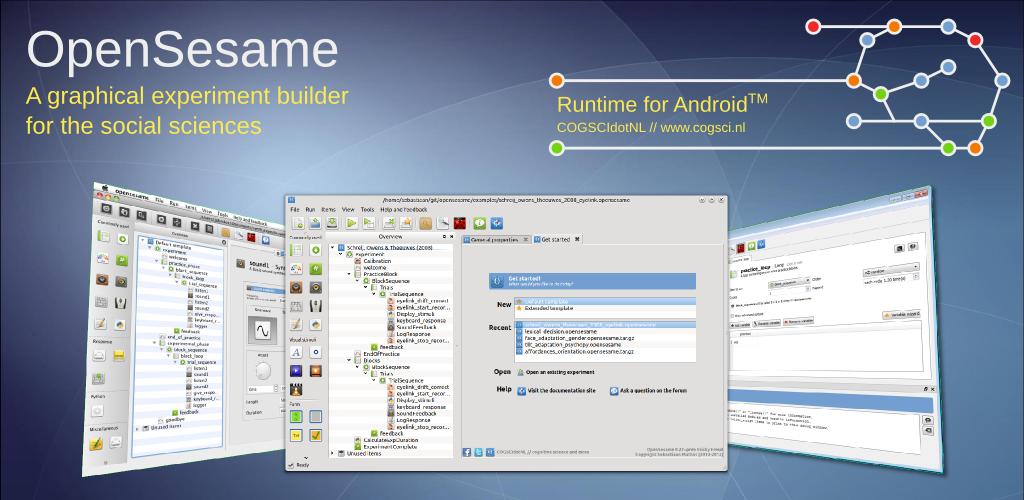Image resolution: width=1024 pixels, height=500 pixels.
Task: Select the synth speaker icon in center window
Action: click(x=315, y=287)
